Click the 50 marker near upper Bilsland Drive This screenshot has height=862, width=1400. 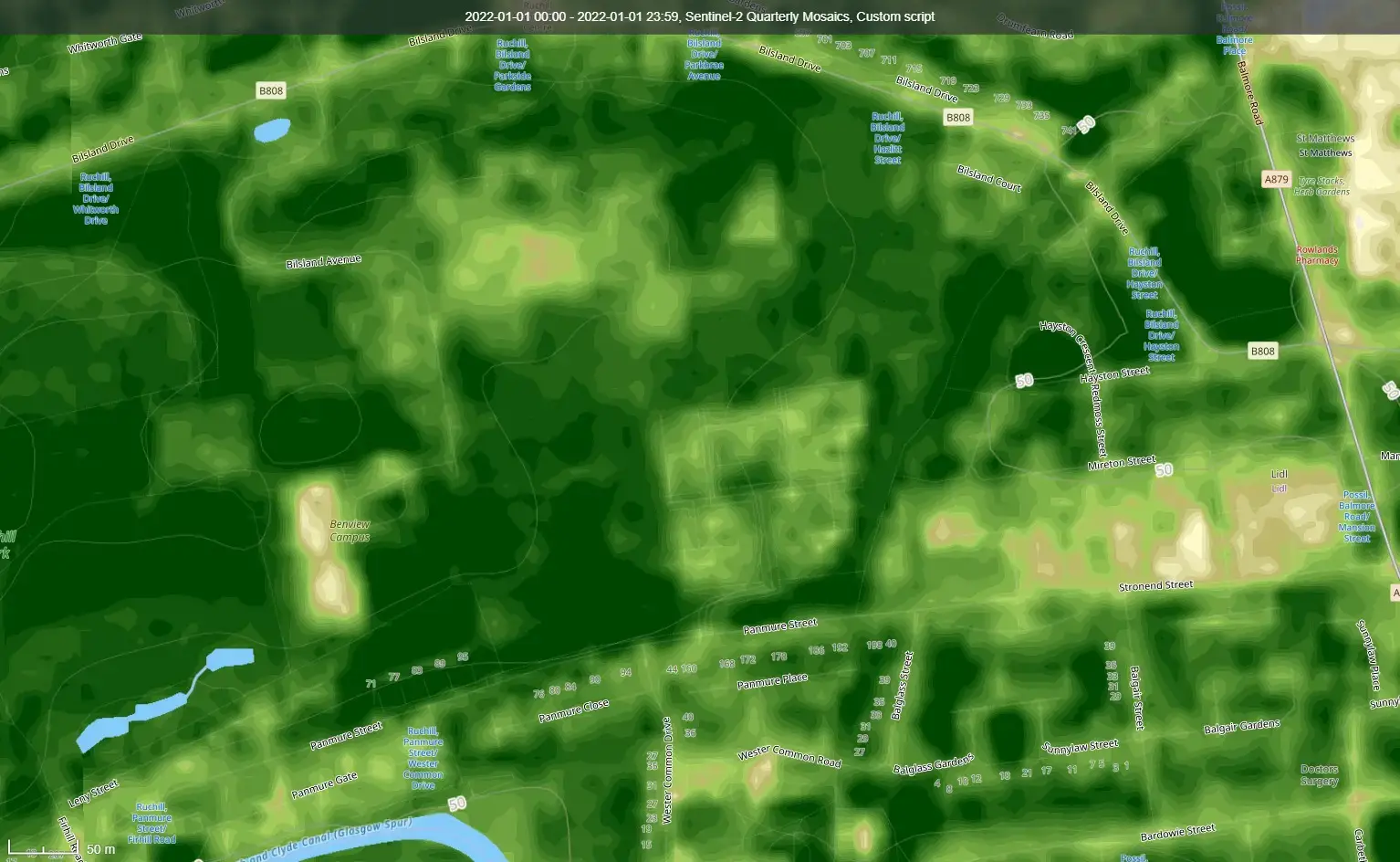coord(1085,124)
